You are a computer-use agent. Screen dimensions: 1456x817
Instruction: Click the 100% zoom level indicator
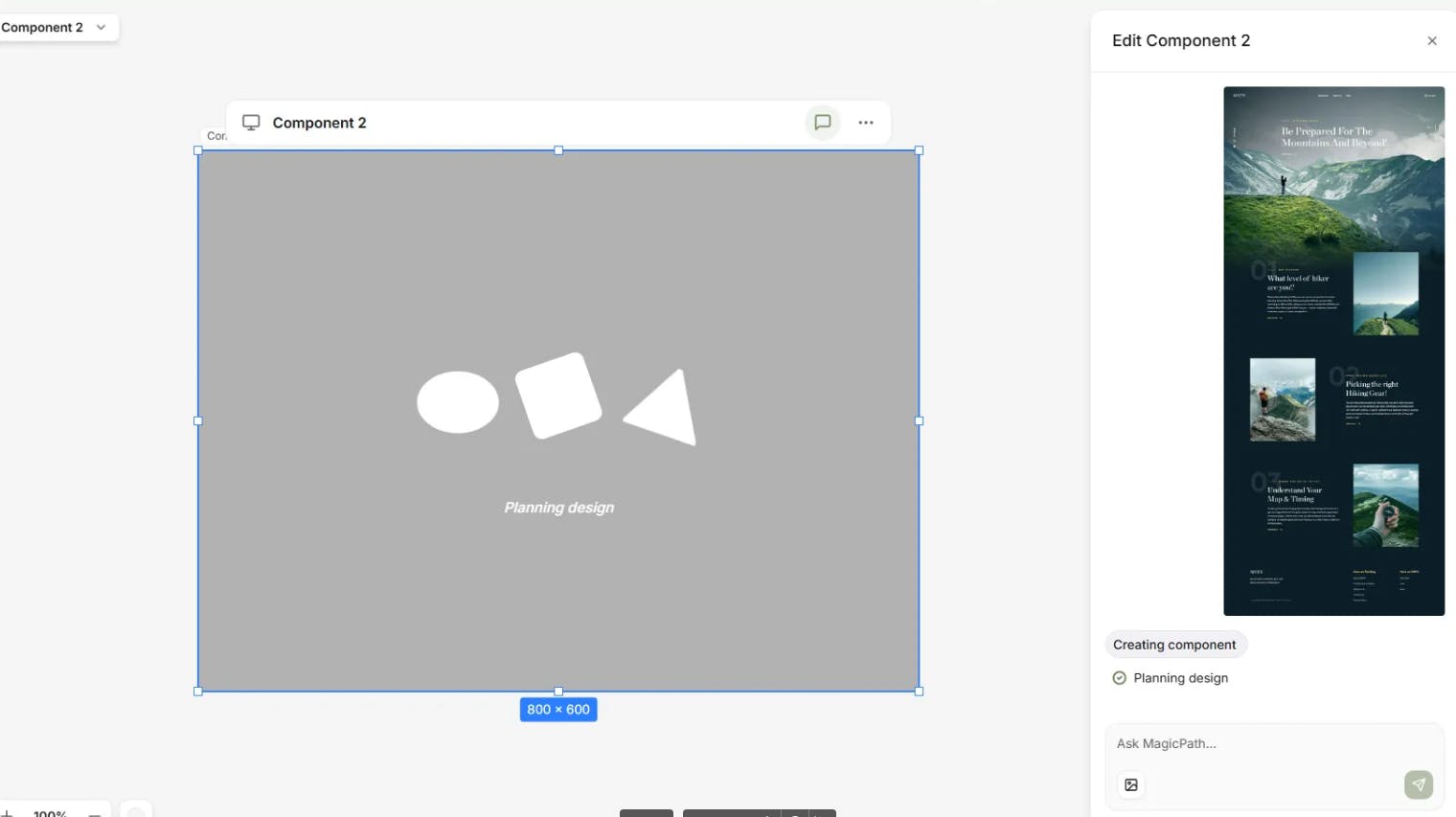pos(50,812)
